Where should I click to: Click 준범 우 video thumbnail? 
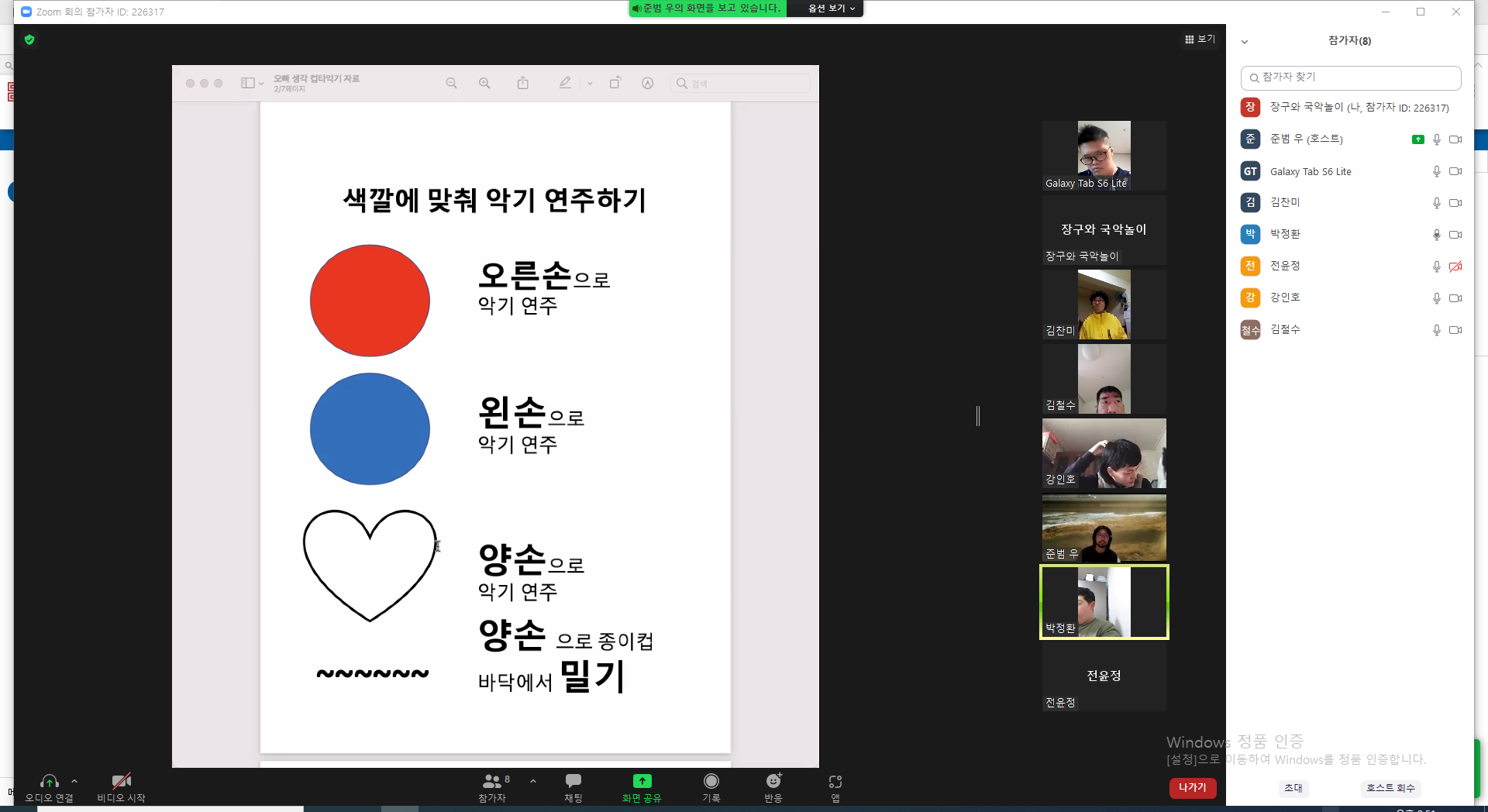click(x=1104, y=528)
